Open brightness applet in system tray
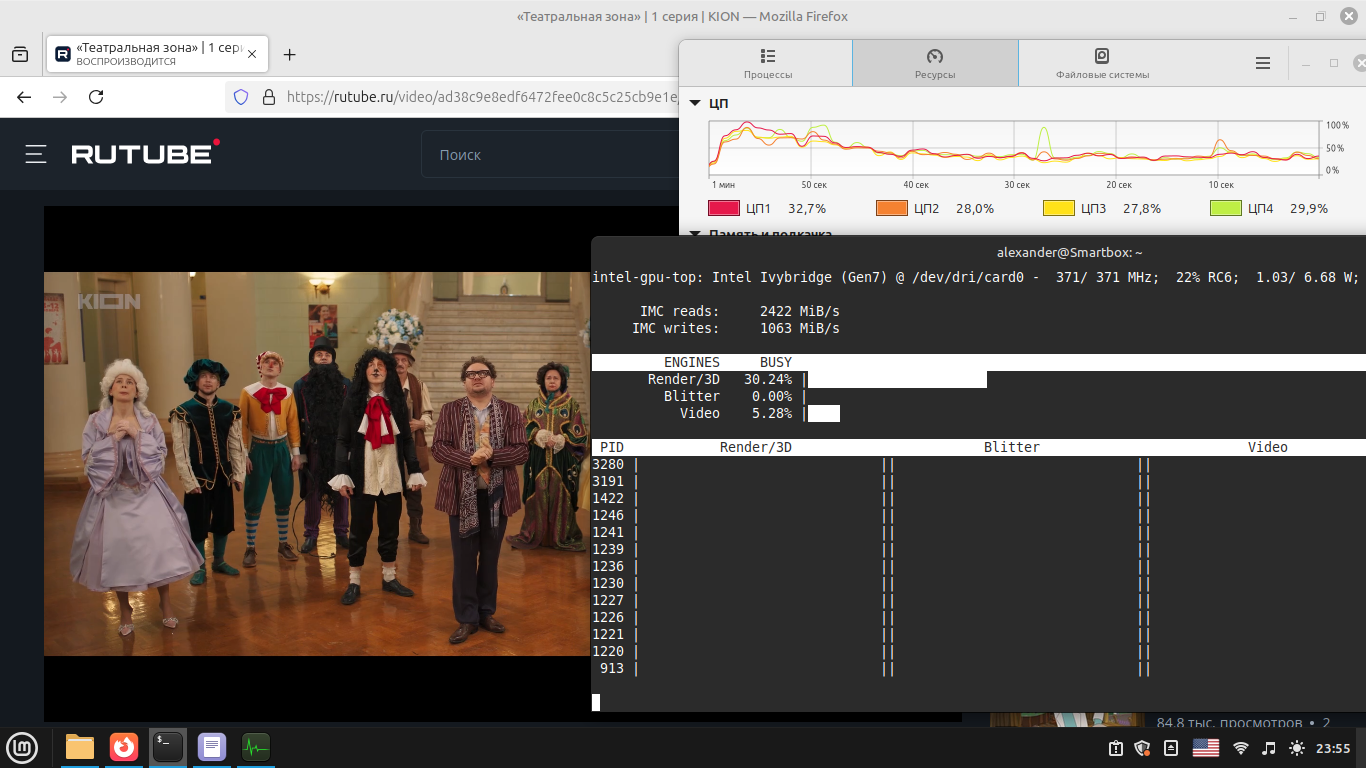1366x768 pixels. click(1297, 748)
